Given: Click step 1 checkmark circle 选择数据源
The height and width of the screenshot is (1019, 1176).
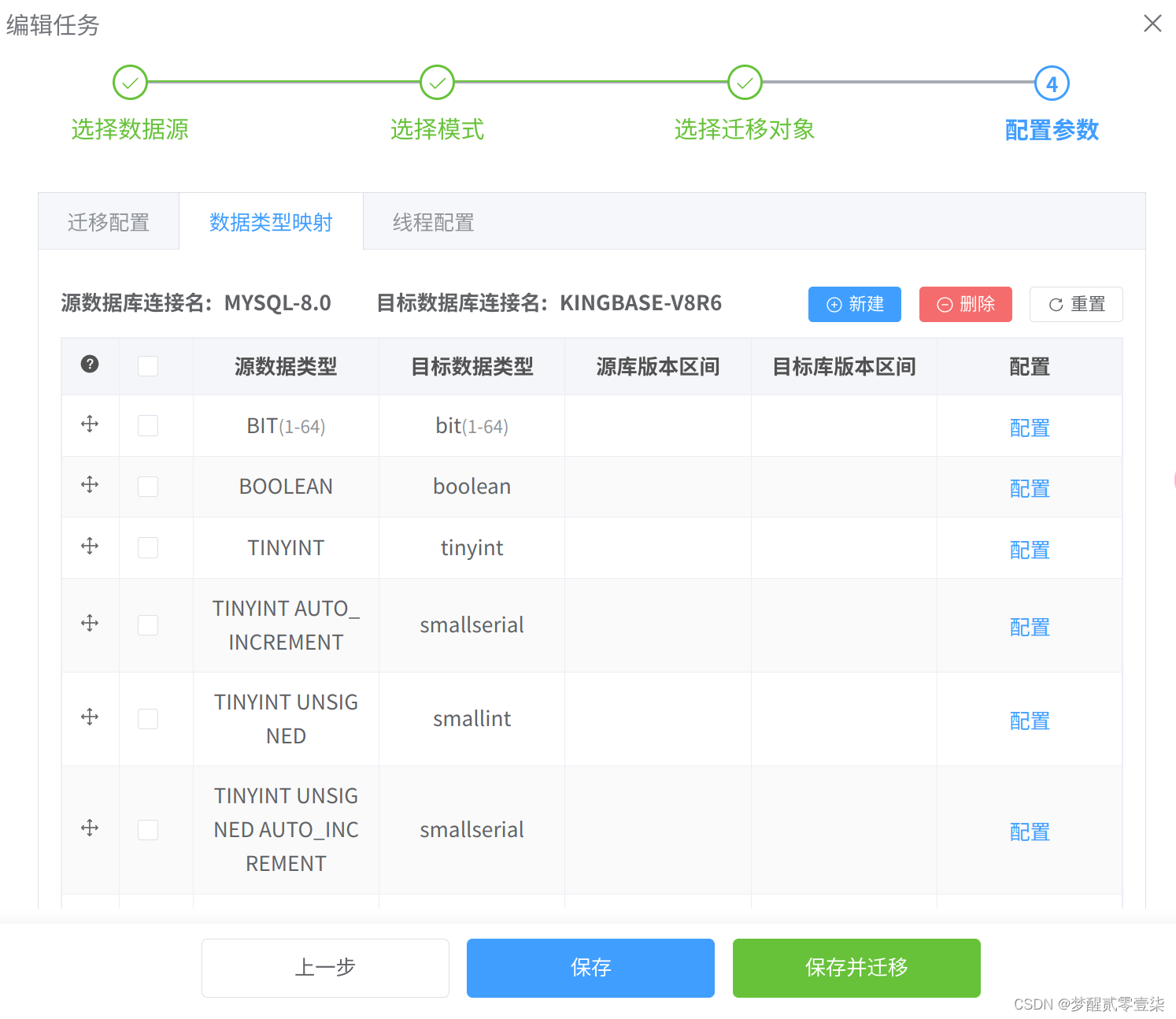Looking at the screenshot, I should tap(130, 83).
